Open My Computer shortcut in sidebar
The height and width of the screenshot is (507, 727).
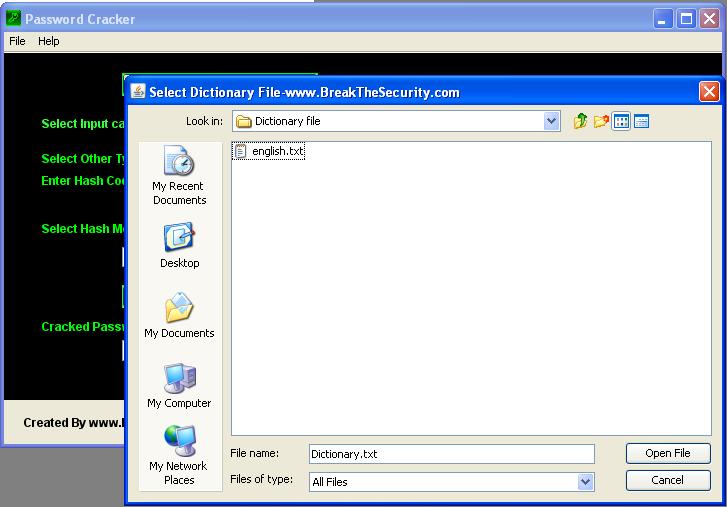coord(179,385)
